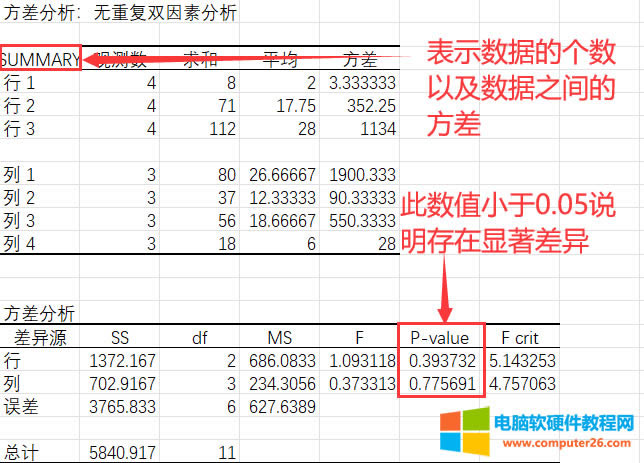
Task: Click the SS value 1372.167
Action: point(122,361)
